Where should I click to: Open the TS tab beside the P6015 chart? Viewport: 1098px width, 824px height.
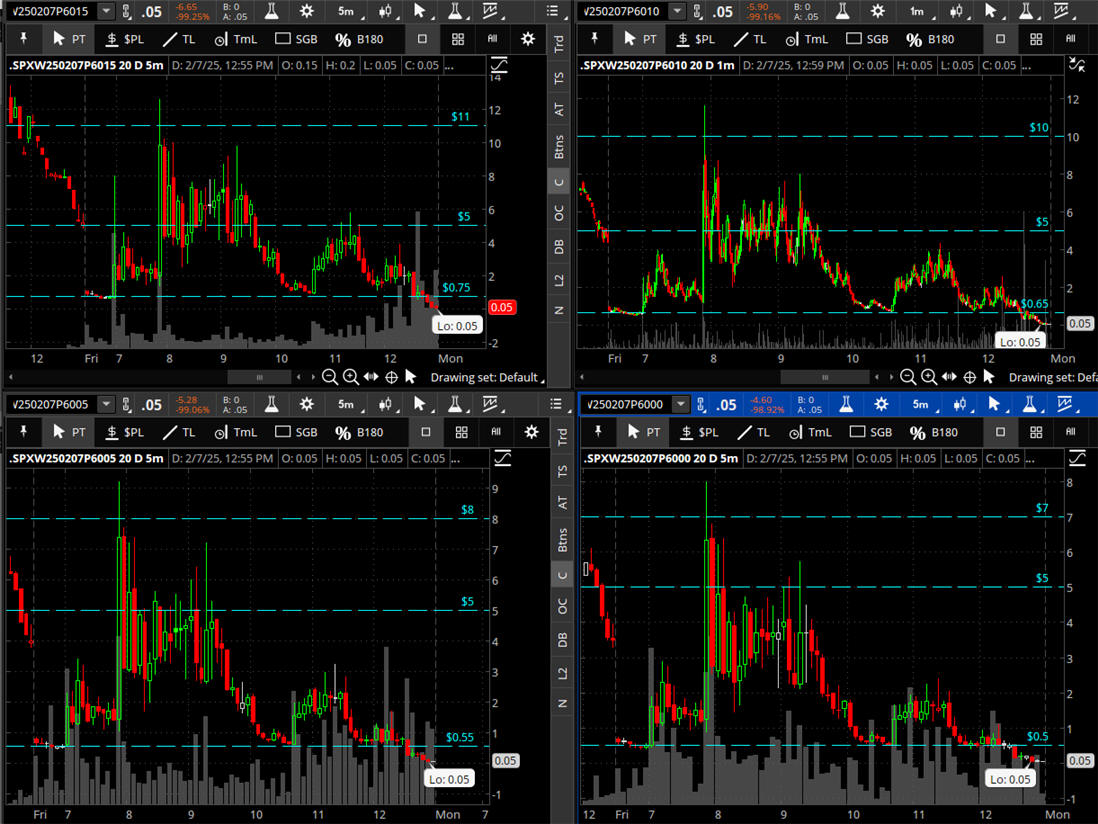click(561, 77)
